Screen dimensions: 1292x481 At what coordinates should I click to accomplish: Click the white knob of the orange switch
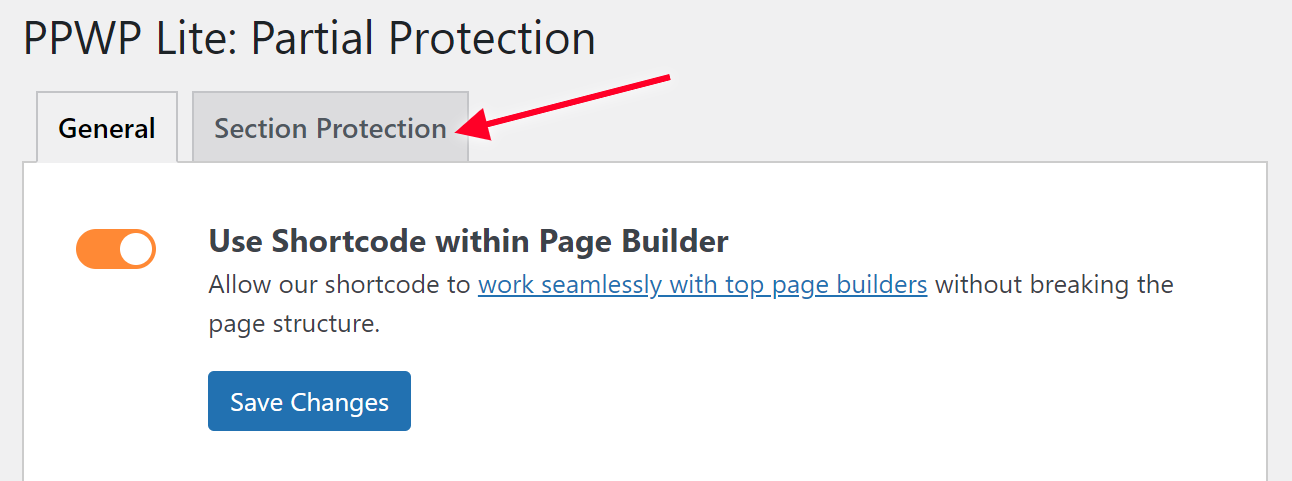tap(137, 249)
